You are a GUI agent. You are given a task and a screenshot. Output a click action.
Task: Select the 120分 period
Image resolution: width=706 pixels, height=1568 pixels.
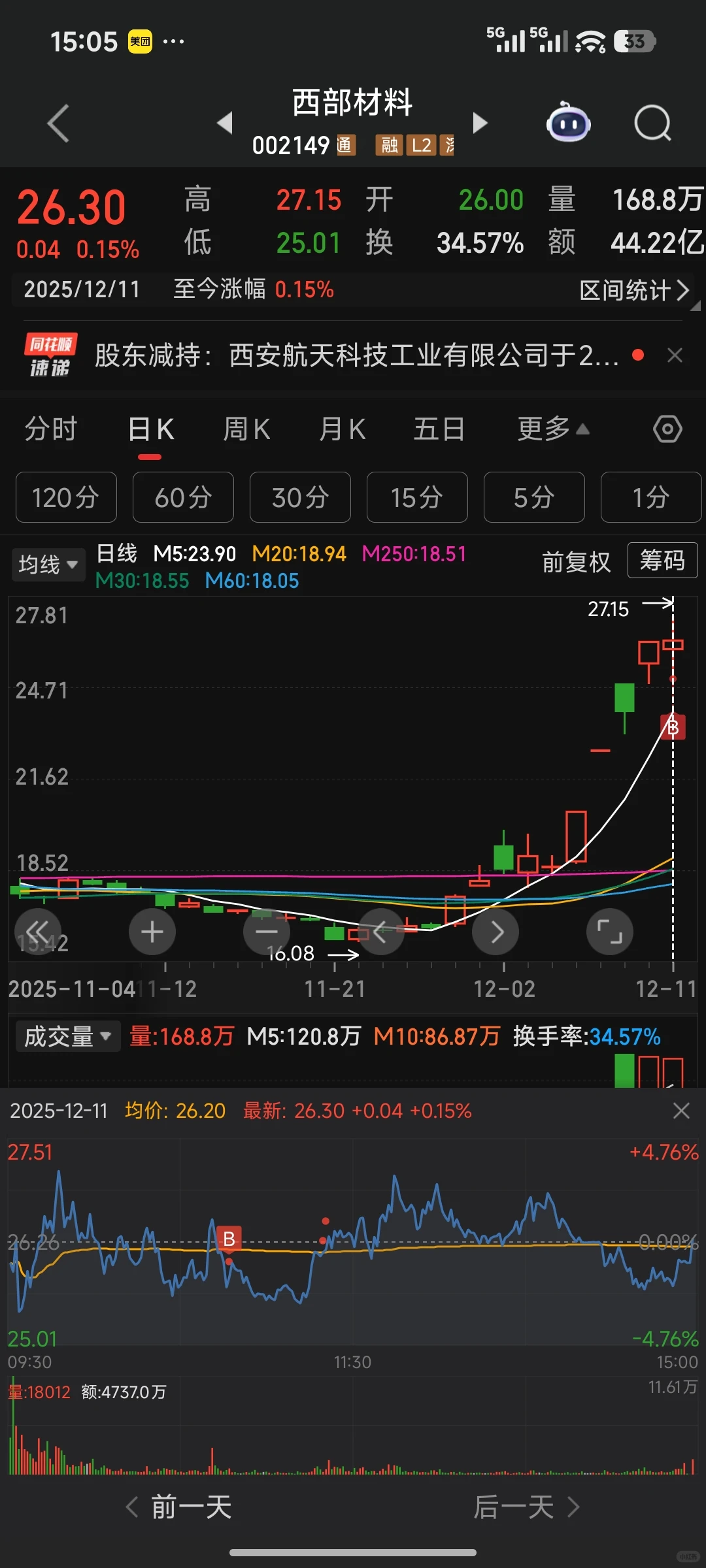point(66,497)
